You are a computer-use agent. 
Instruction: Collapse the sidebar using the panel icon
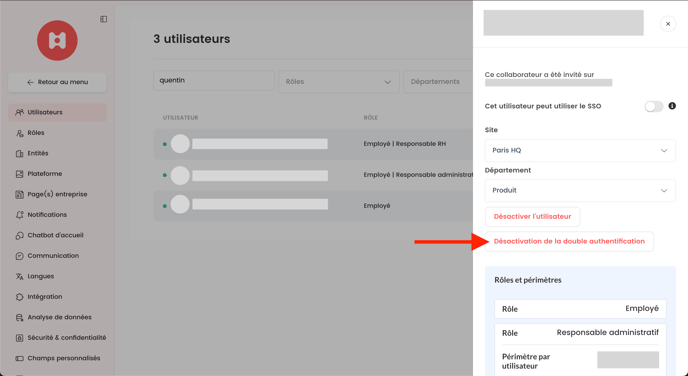pyautogui.click(x=104, y=19)
